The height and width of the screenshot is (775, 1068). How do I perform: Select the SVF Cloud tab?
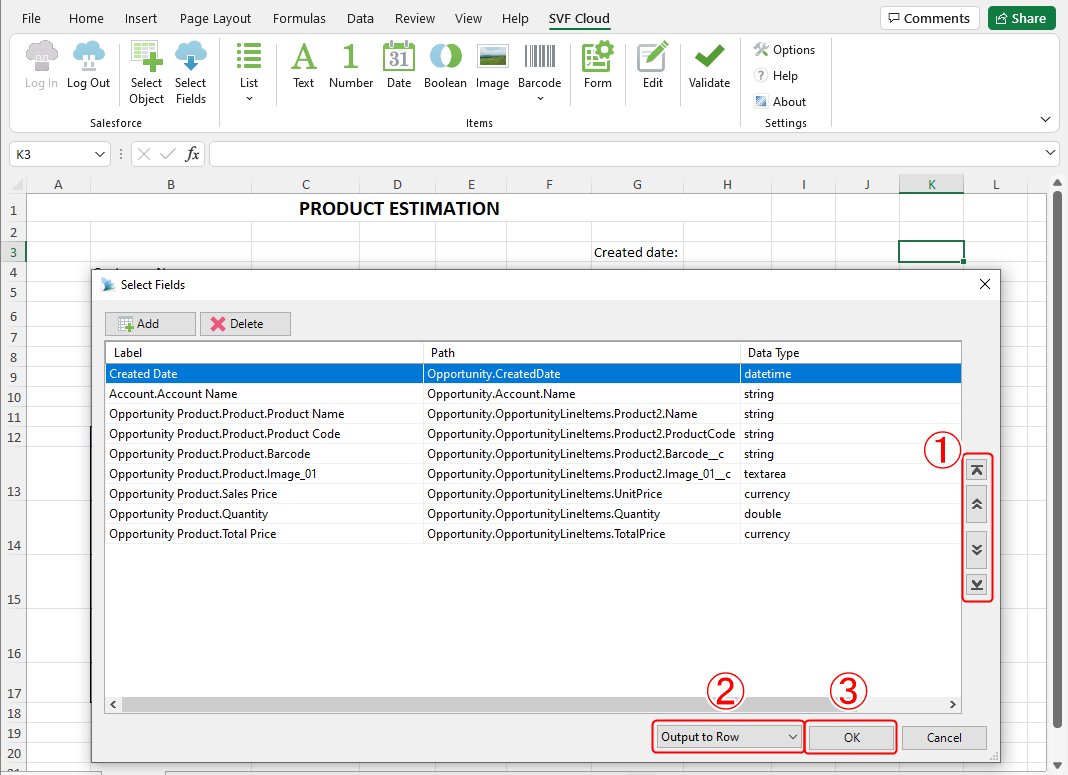point(579,18)
